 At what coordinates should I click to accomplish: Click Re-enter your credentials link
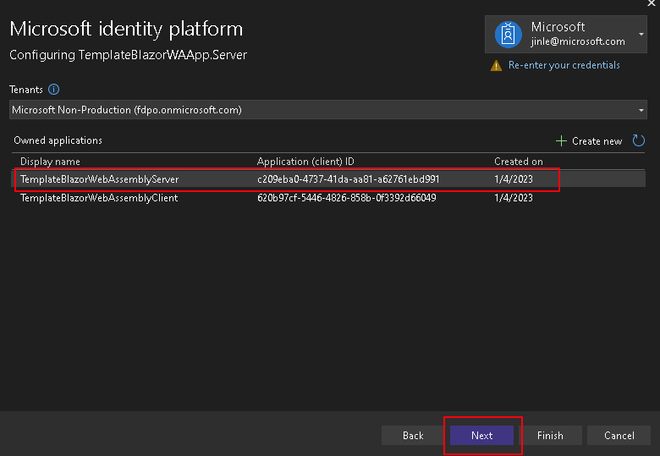pyautogui.click(x=564, y=65)
